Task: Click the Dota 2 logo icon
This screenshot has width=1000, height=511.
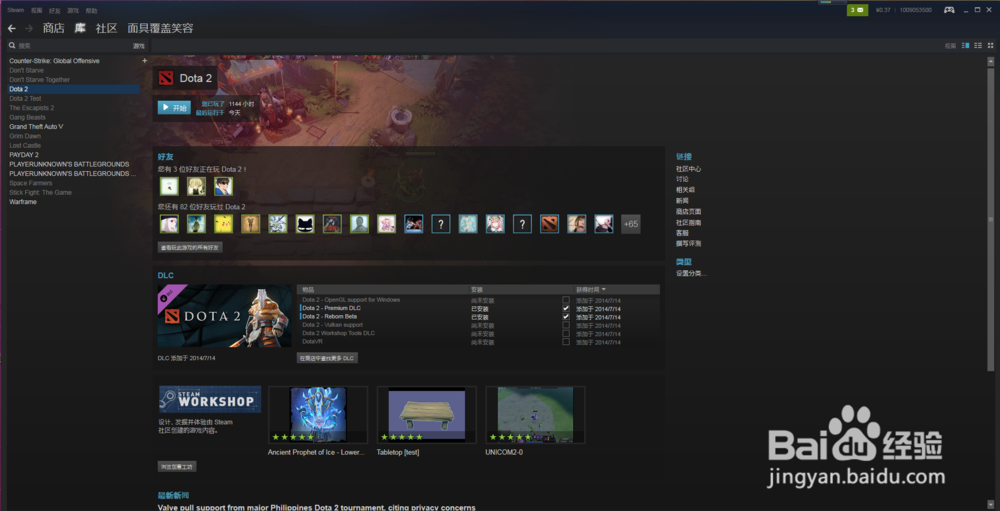Action: pos(166,78)
